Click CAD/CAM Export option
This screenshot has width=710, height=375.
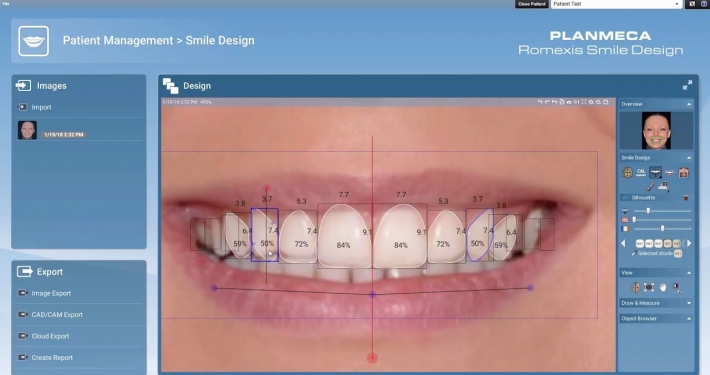[x=57, y=314]
